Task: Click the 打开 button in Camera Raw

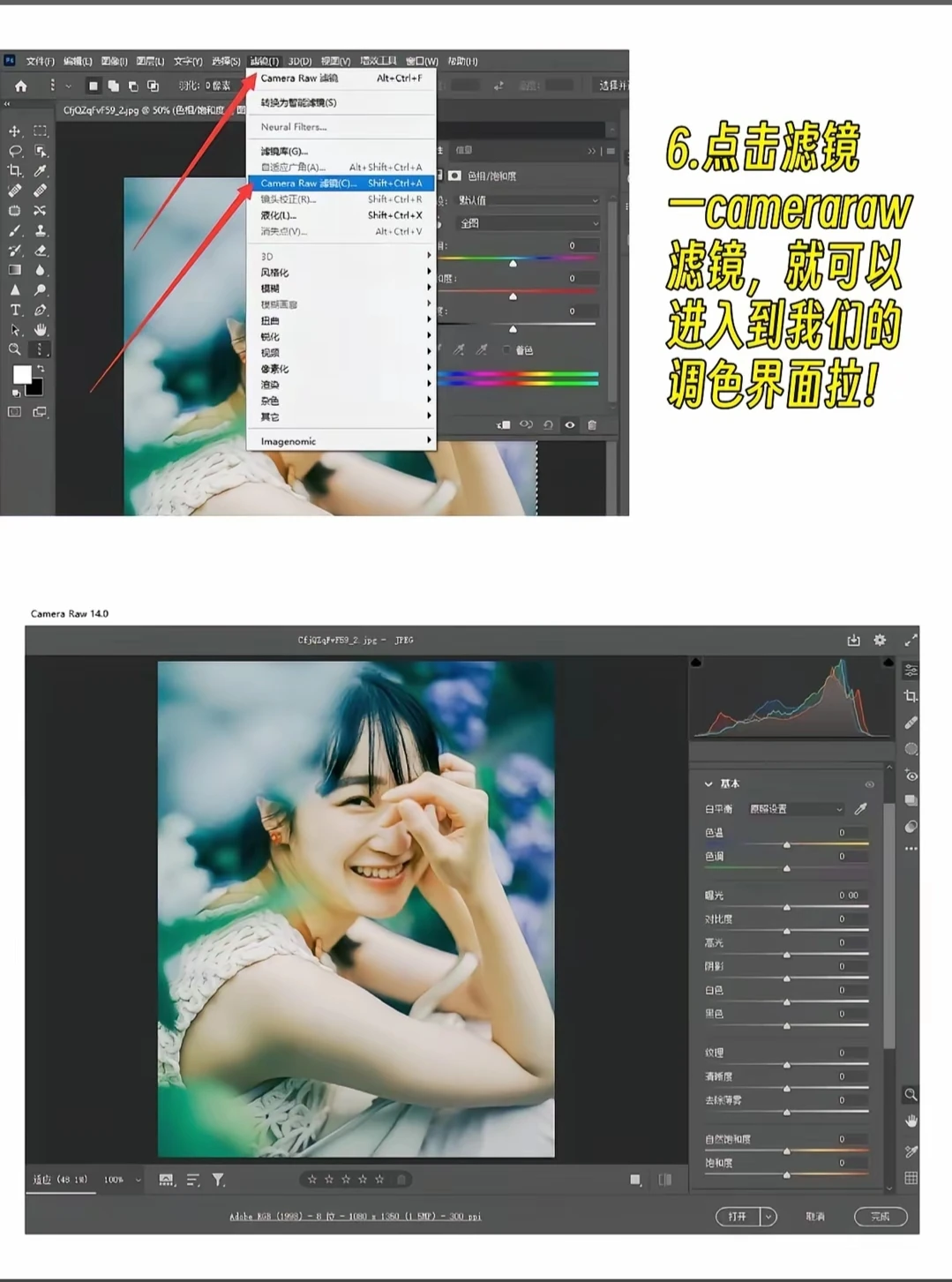Action: click(738, 1217)
